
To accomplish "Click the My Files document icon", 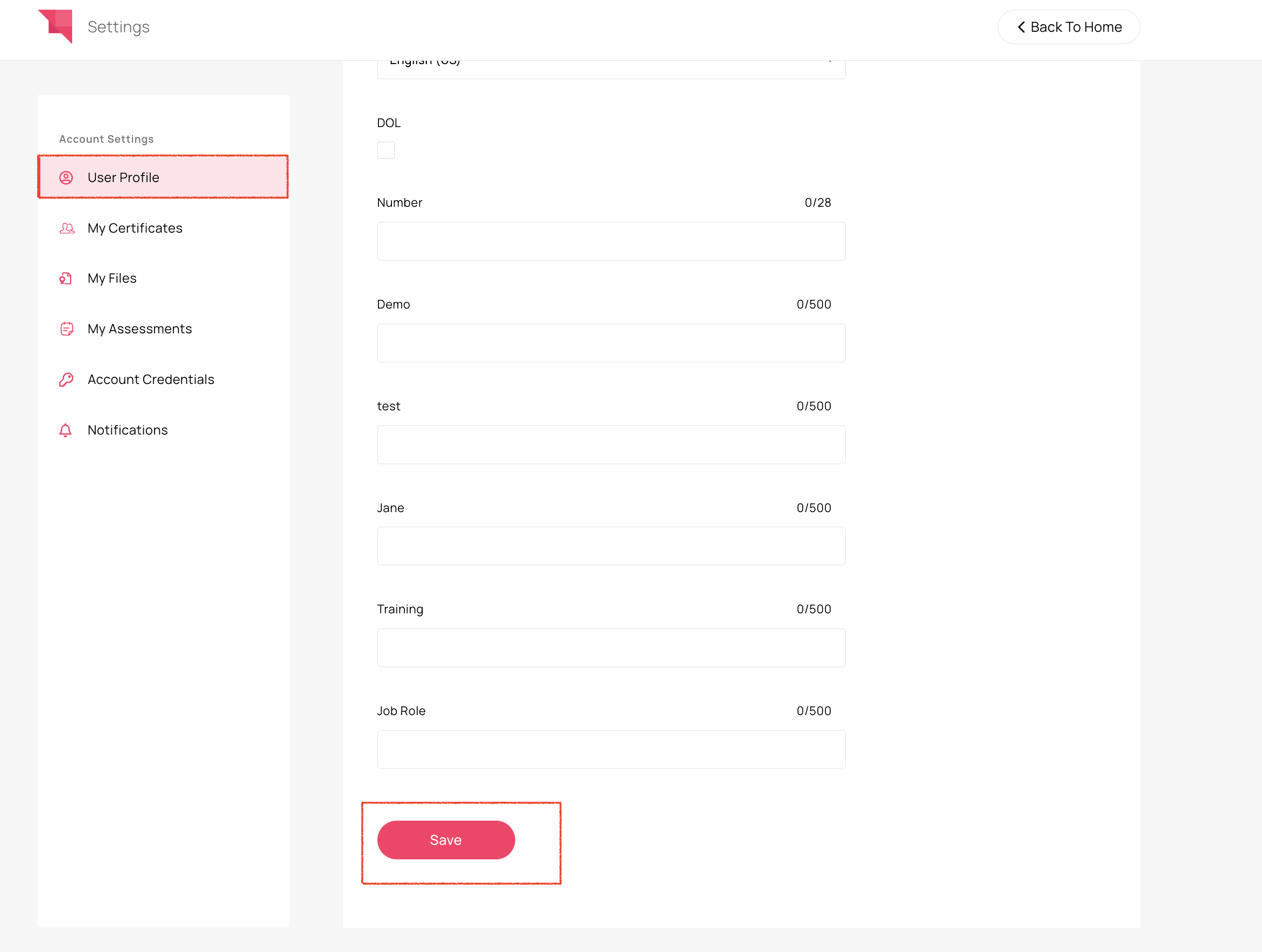I will (x=66, y=278).
